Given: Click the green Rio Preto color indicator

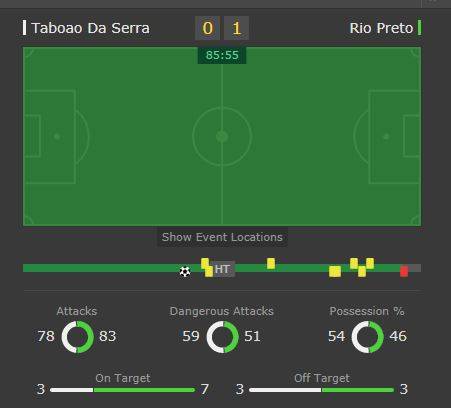Looking at the screenshot, I should 419,28.
